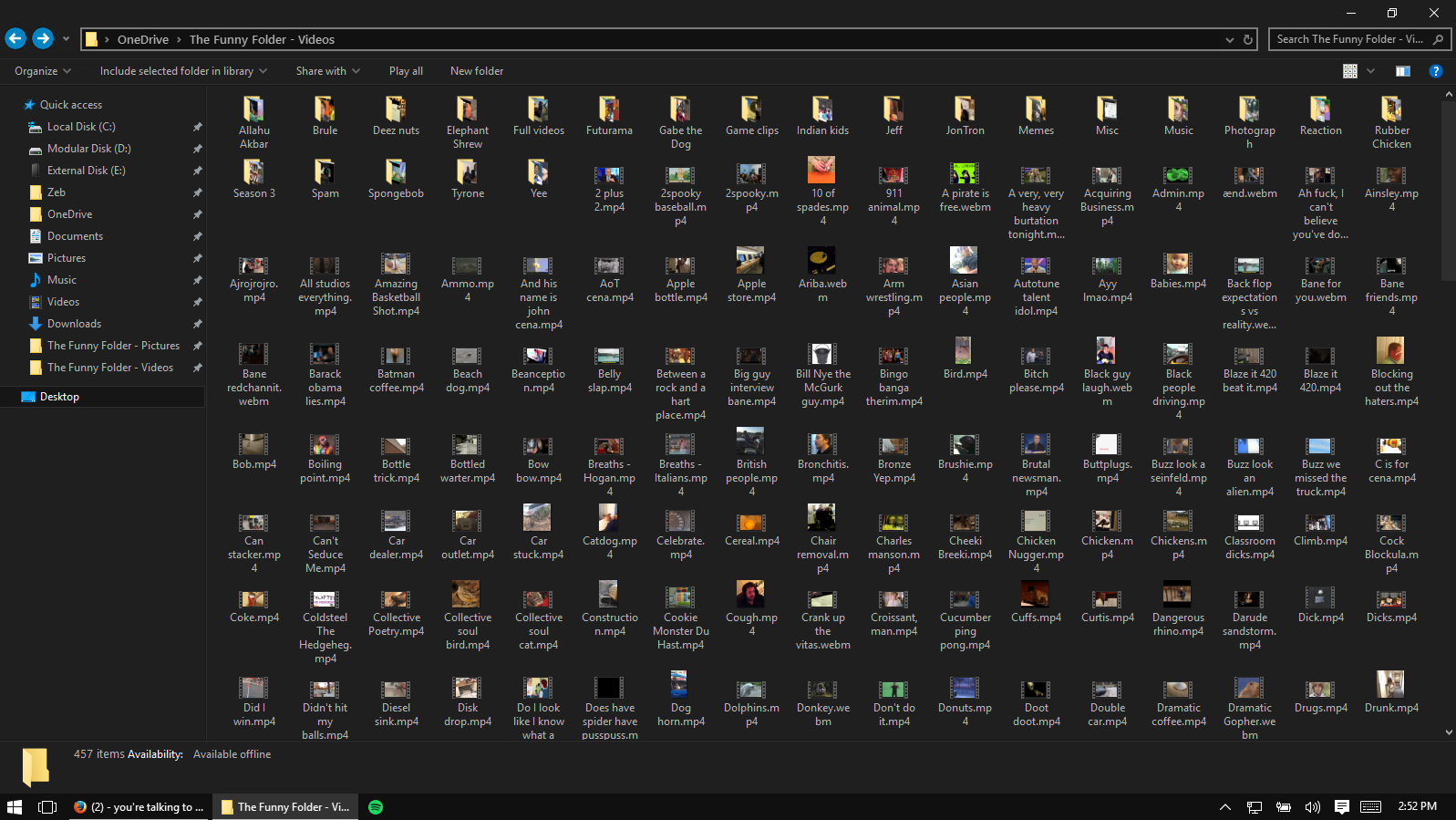Expand the recent locations dropdown arrow

tap(66, 39)
